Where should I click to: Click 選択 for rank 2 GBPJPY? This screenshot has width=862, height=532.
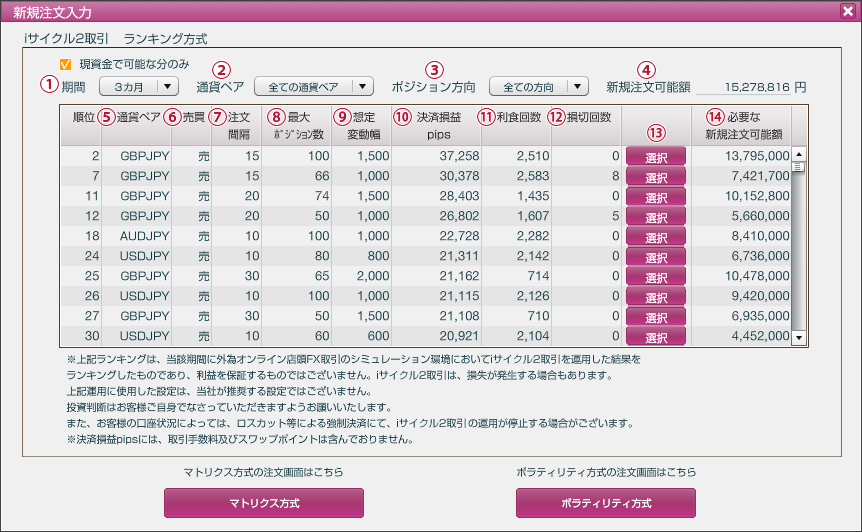point(656,156)
